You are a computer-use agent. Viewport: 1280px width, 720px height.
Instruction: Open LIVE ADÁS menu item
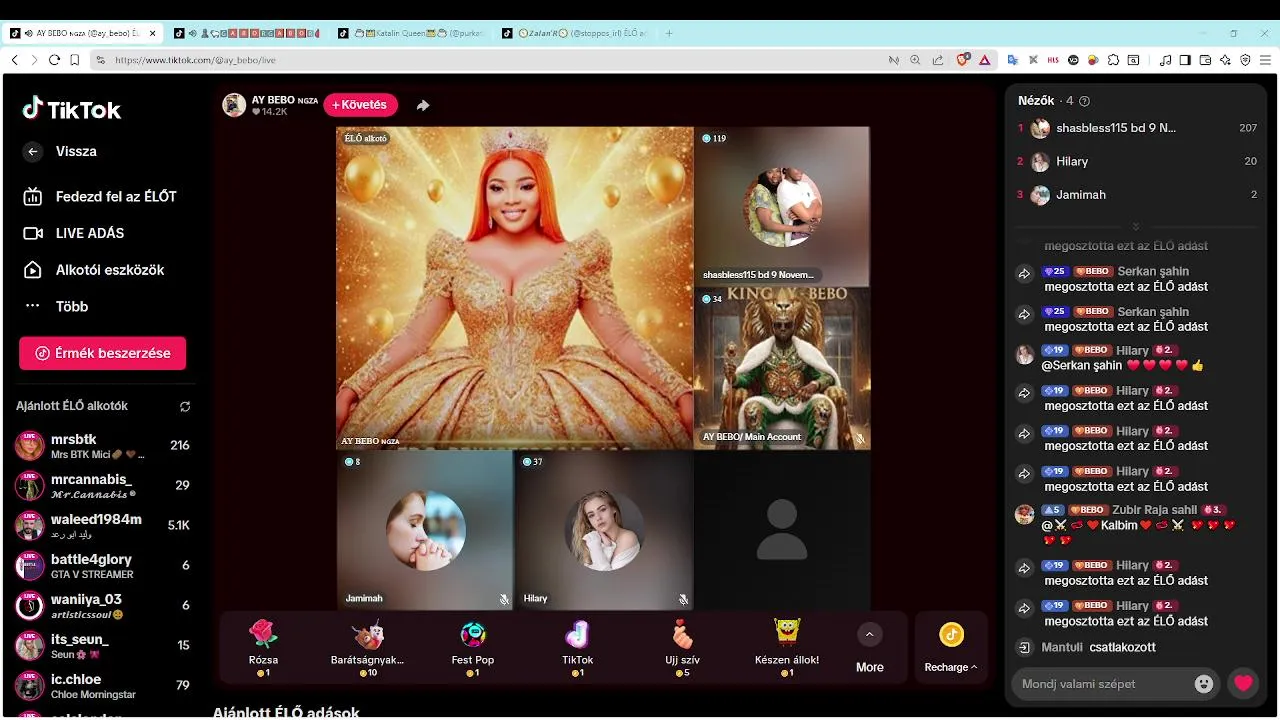pyautogui.click(x=74, y=233)
